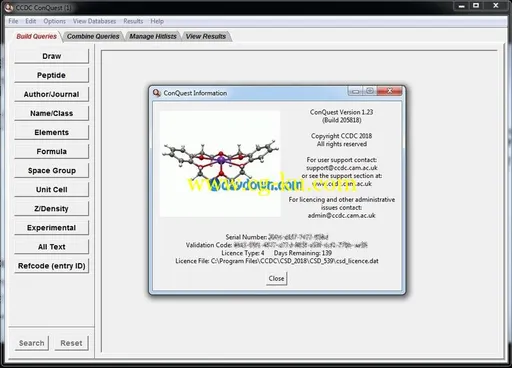Switch to the Build Queries tab
Viewport: 512px width, 368px height.
pos(36,36)
